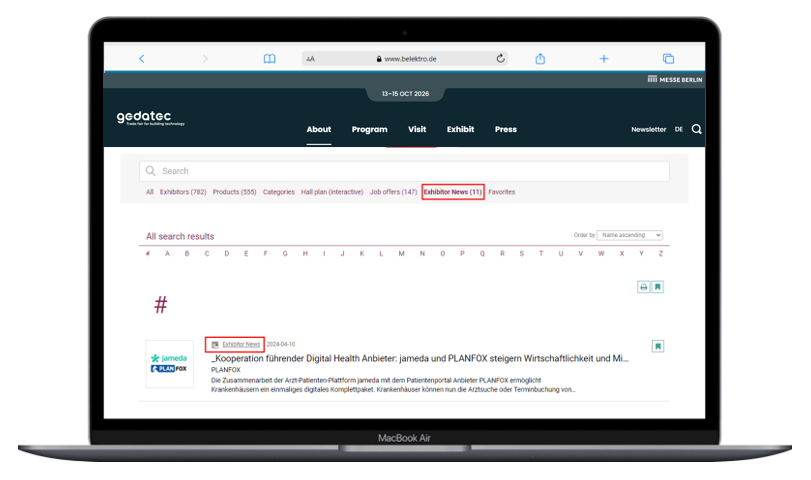The width and height of the screenshot is (811, 480).
Task: Click the jameda PLANFOX logo thumbnail
Action: pos(170,364)
